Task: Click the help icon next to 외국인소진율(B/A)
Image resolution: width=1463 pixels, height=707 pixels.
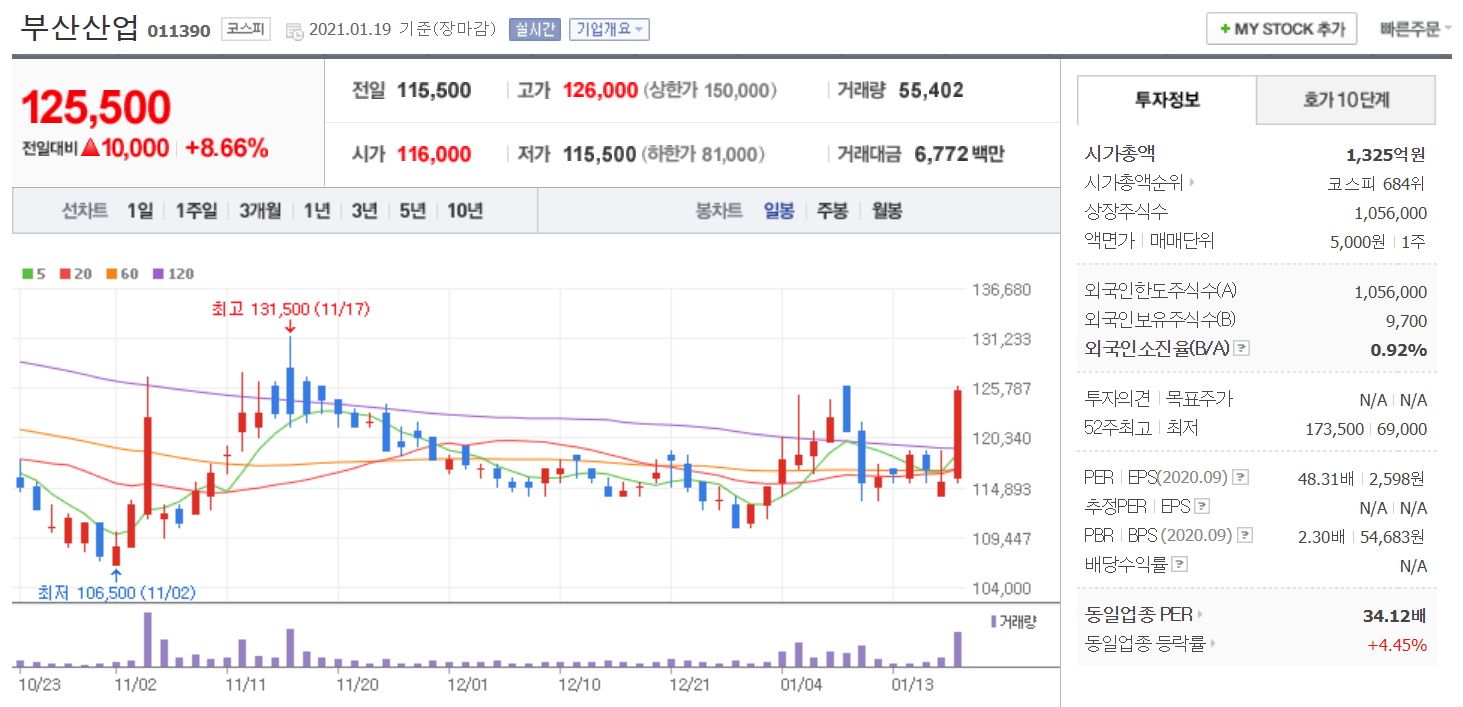Action: (x=1242, y=349)
